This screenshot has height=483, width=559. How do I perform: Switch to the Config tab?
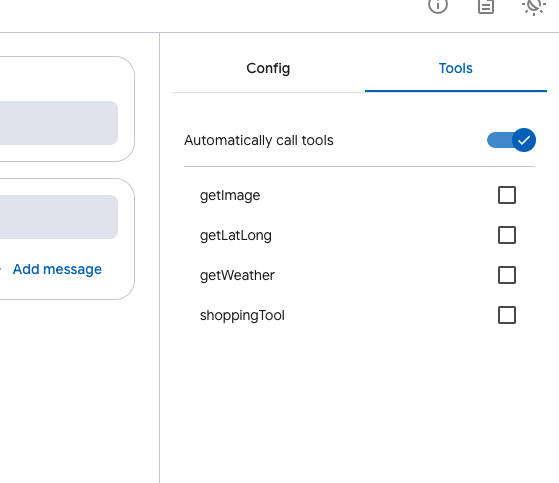[x=268, y=68]
